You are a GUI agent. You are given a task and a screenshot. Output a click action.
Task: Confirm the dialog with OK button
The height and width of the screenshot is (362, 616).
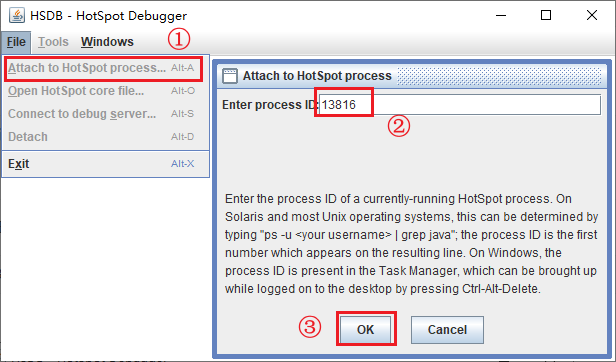coord(366,329)
